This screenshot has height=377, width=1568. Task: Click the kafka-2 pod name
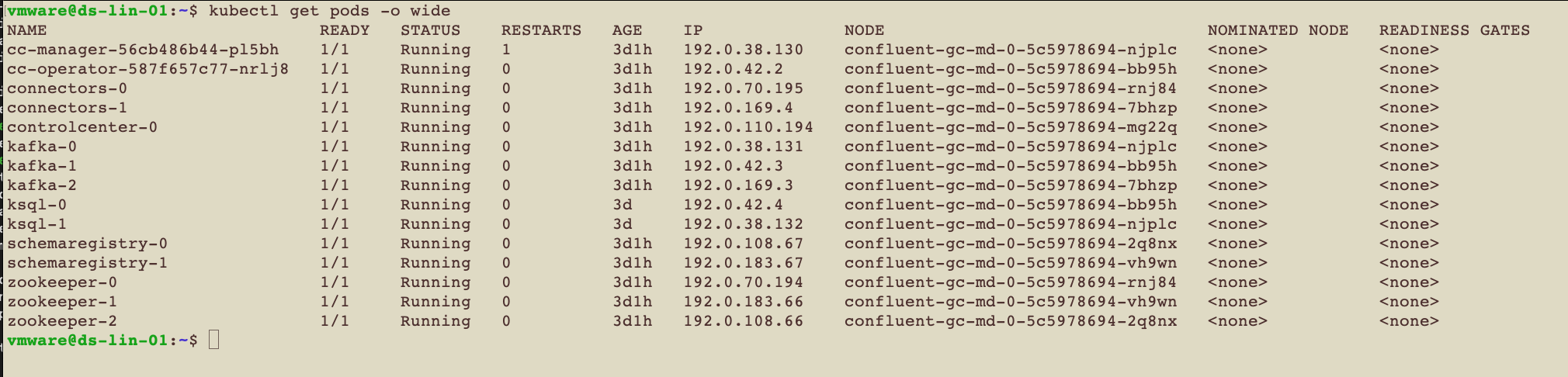click(x=42, y=185)
